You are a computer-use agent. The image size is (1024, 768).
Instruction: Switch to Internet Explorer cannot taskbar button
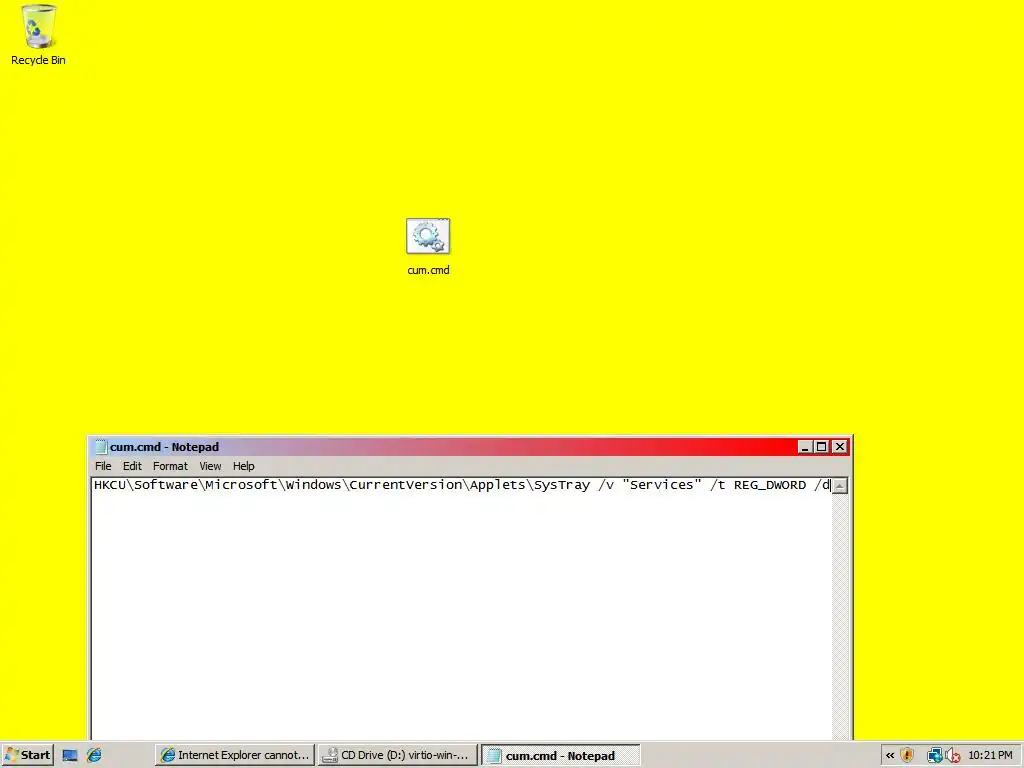pyautogui.click(x=235, y=755)
